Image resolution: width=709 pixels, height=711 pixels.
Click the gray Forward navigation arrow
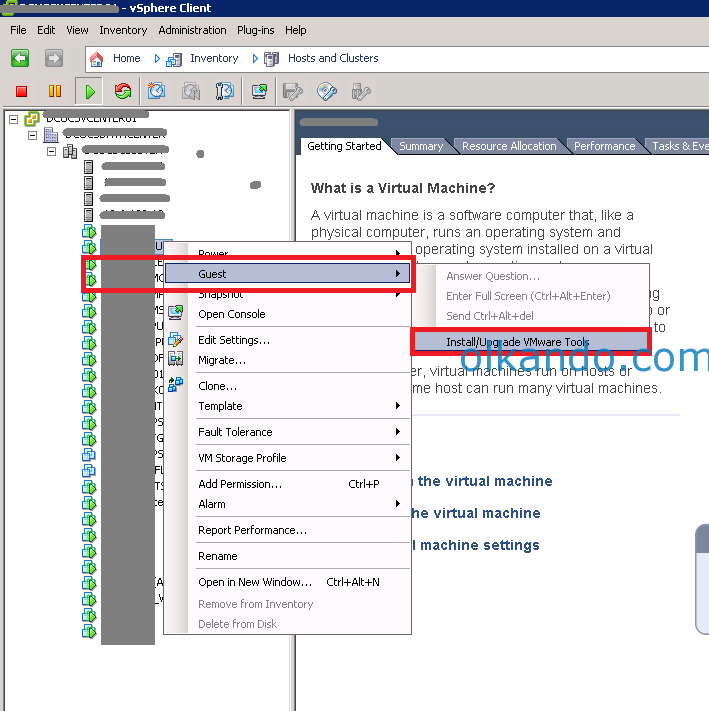point(54,58)
